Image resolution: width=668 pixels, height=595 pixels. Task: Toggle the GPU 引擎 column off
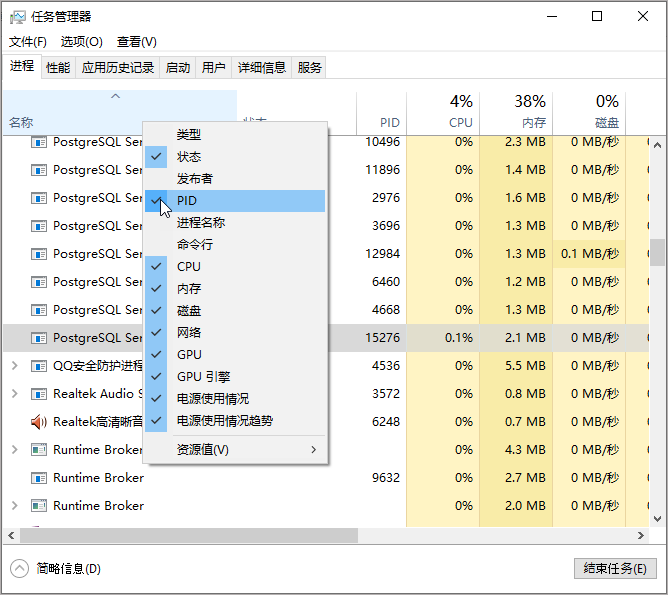pos(203,377)
